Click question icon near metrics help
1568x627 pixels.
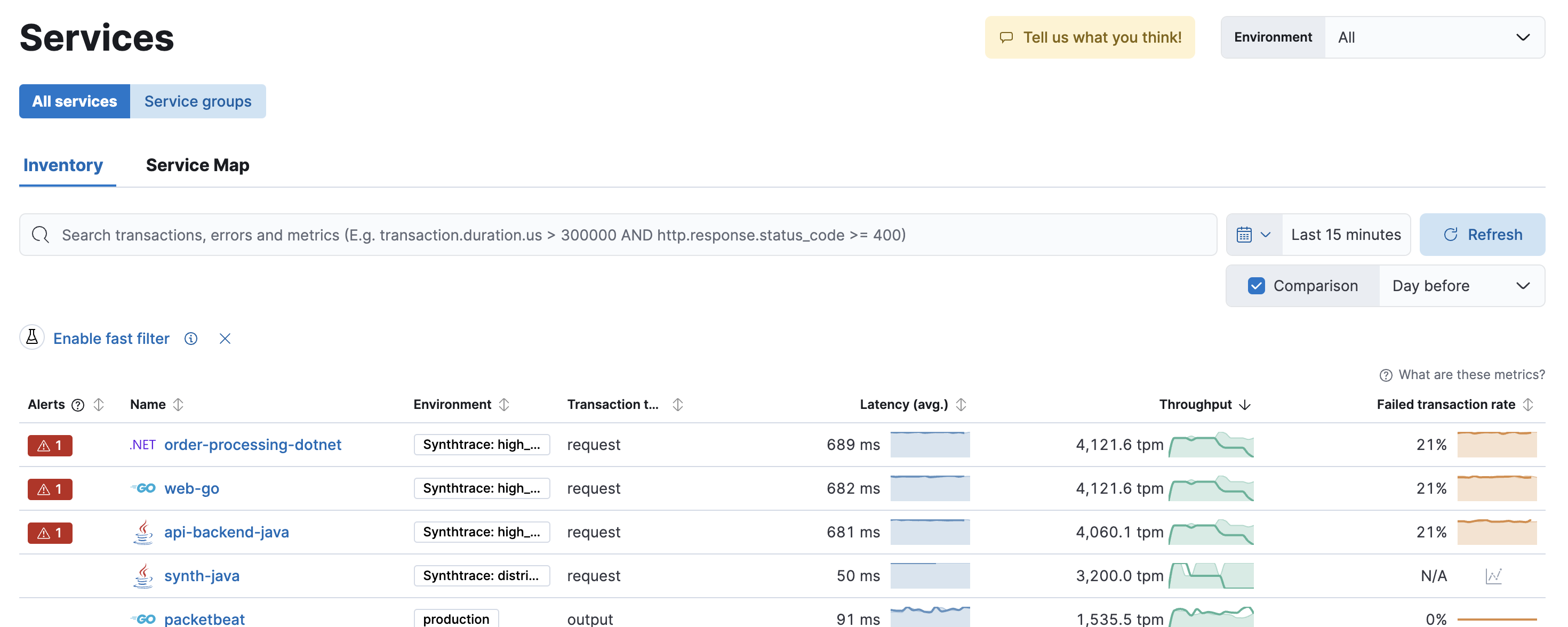click(1386, 375)
